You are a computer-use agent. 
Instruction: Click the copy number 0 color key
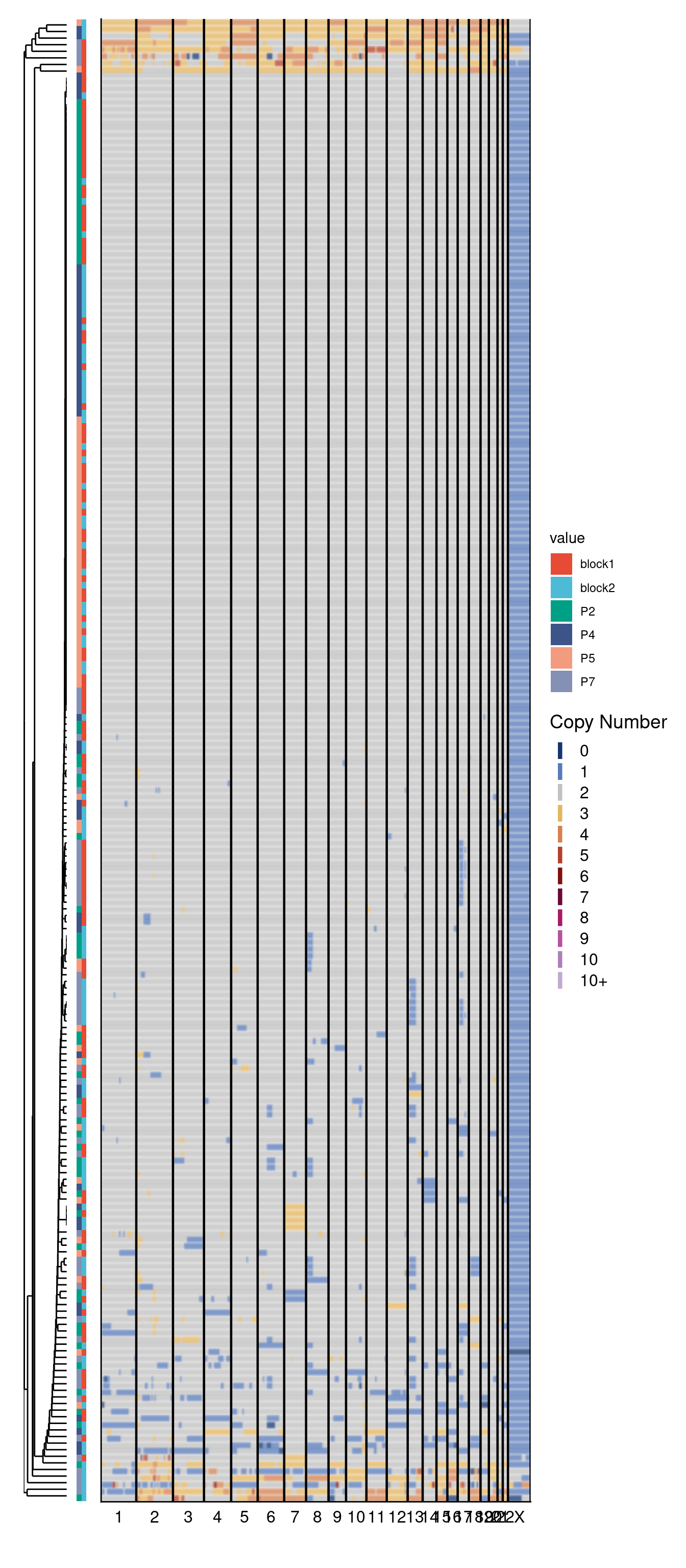coord(560,750)
